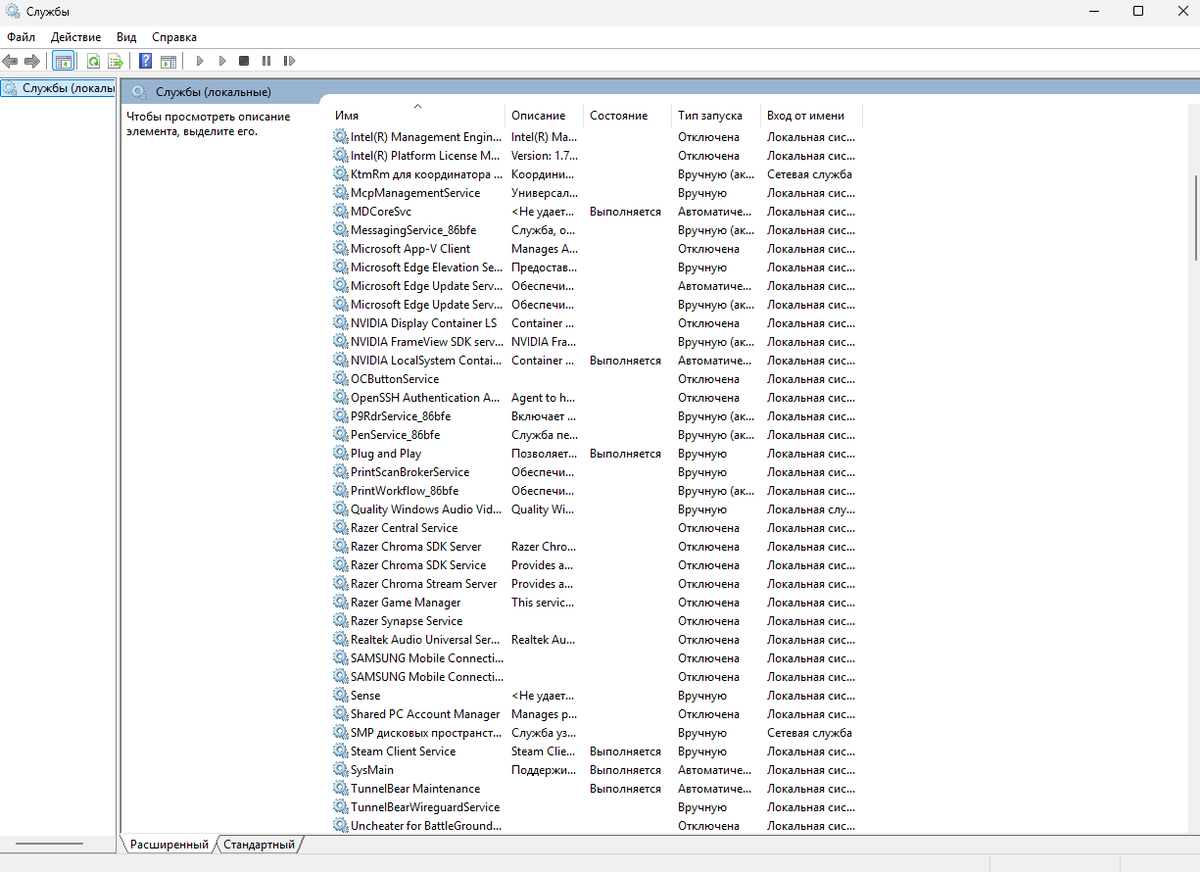The width and height of the screenshot is (1200, 872).
Task: Select Razer Chroma SDK Service row
Action: 596,565
